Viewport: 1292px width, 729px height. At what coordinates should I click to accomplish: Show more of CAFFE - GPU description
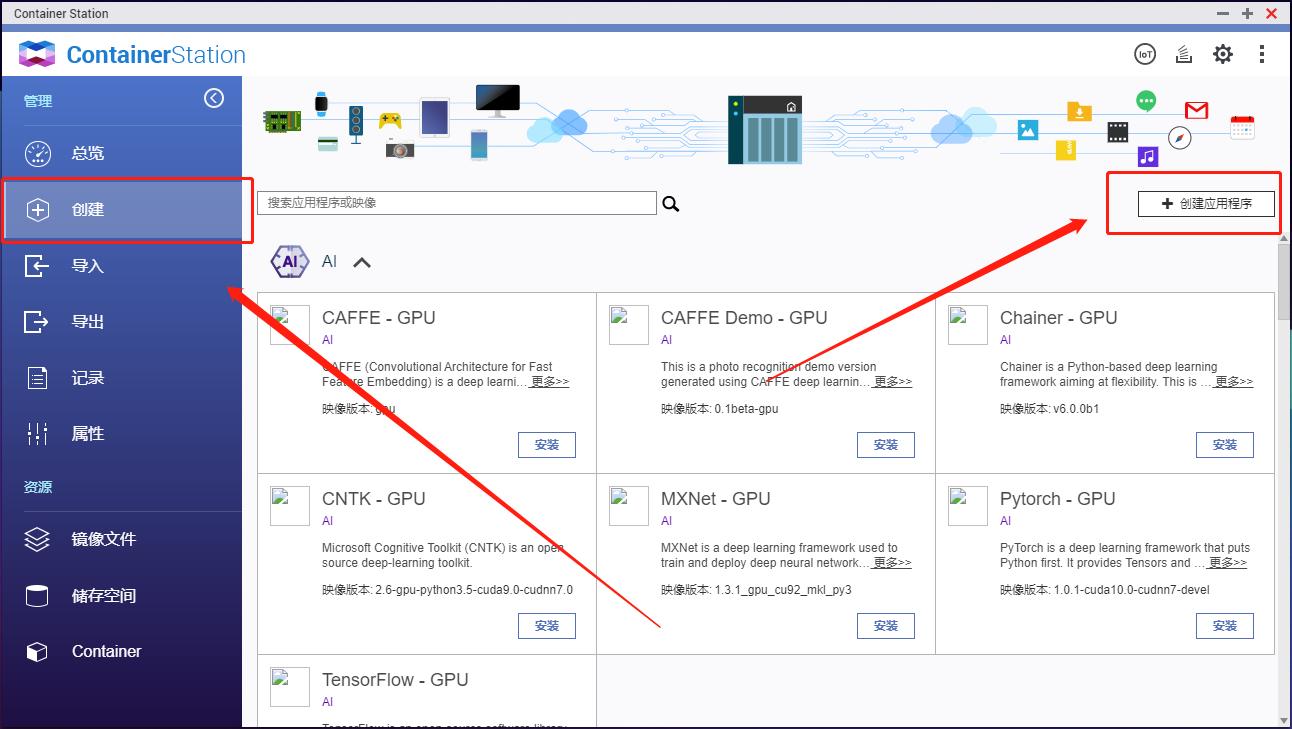point(550,382)
